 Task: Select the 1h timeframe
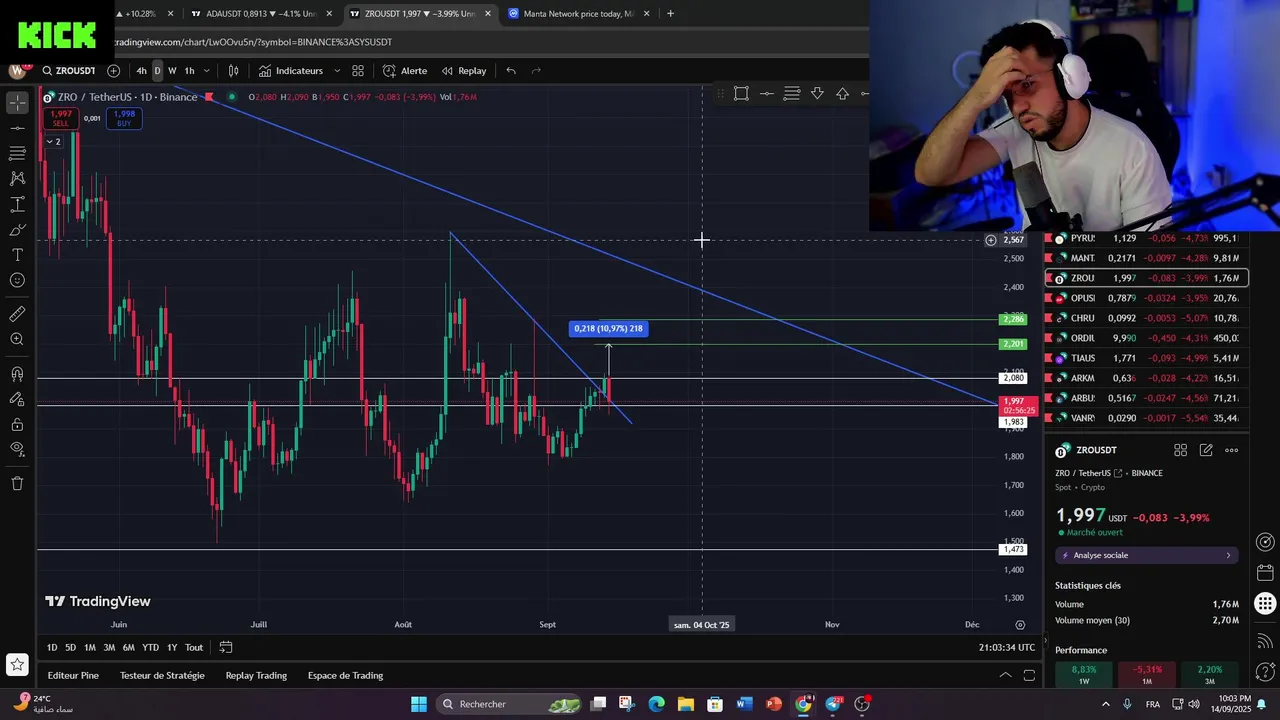189,71
